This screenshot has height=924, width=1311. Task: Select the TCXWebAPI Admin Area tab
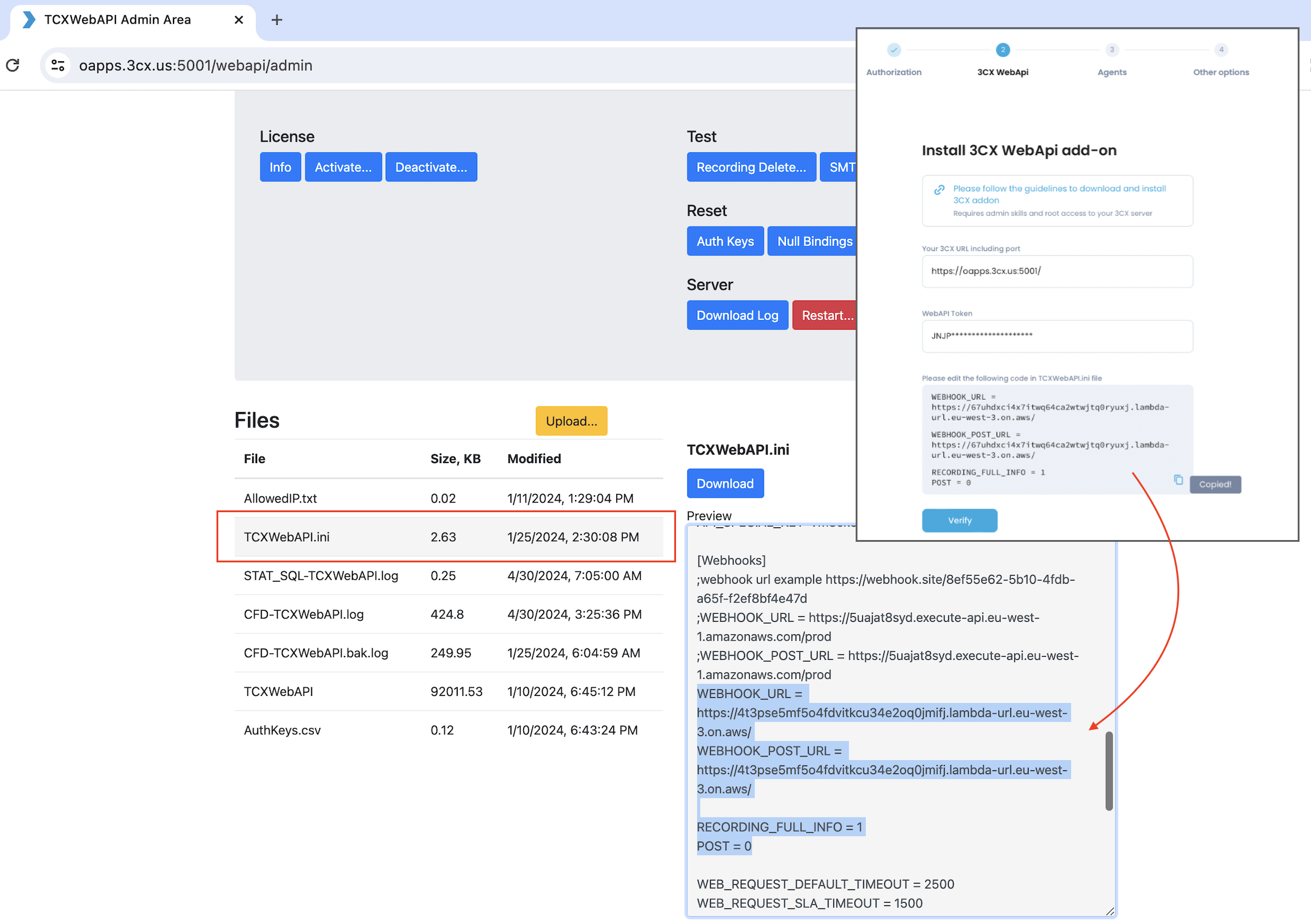(133, 20)
